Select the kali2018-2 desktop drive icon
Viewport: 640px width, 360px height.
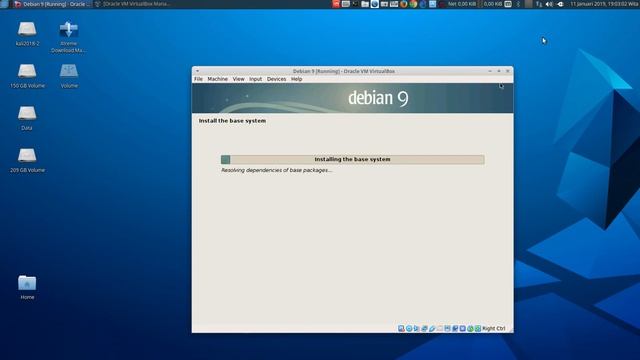click(x=27, y=34)
